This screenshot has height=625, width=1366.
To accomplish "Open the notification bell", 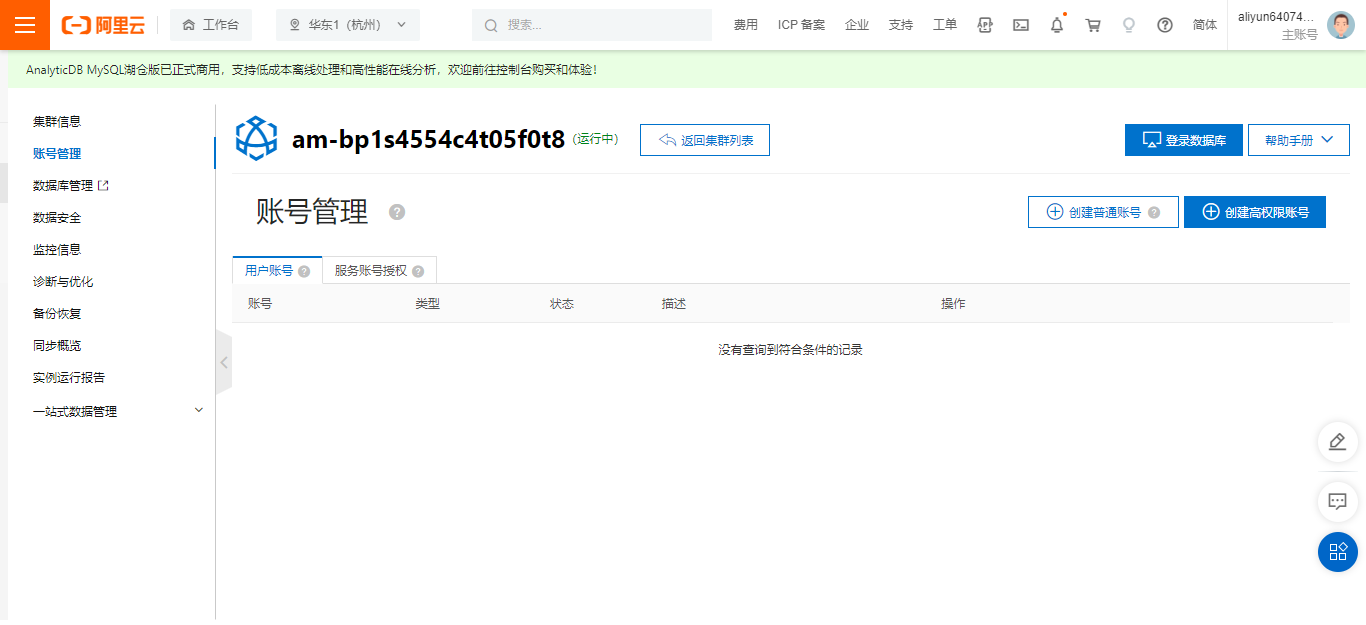I will [1057, 25].
